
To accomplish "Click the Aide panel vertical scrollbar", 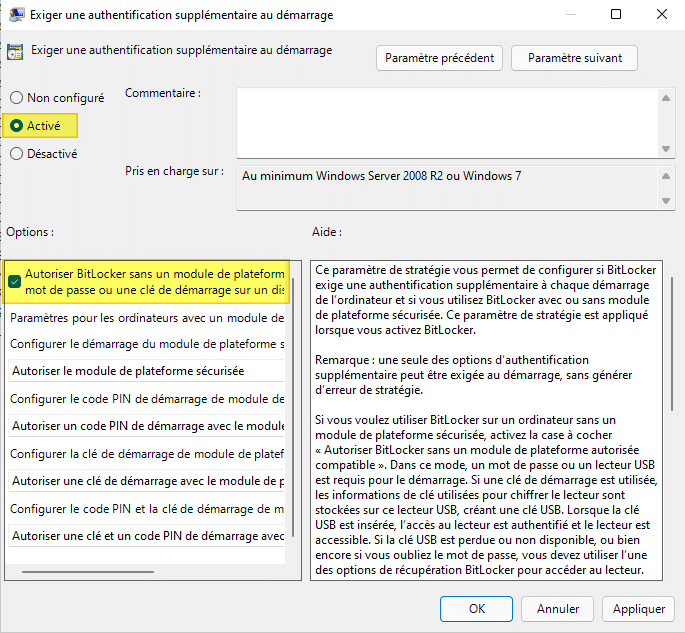I will (x=672, y=344).
